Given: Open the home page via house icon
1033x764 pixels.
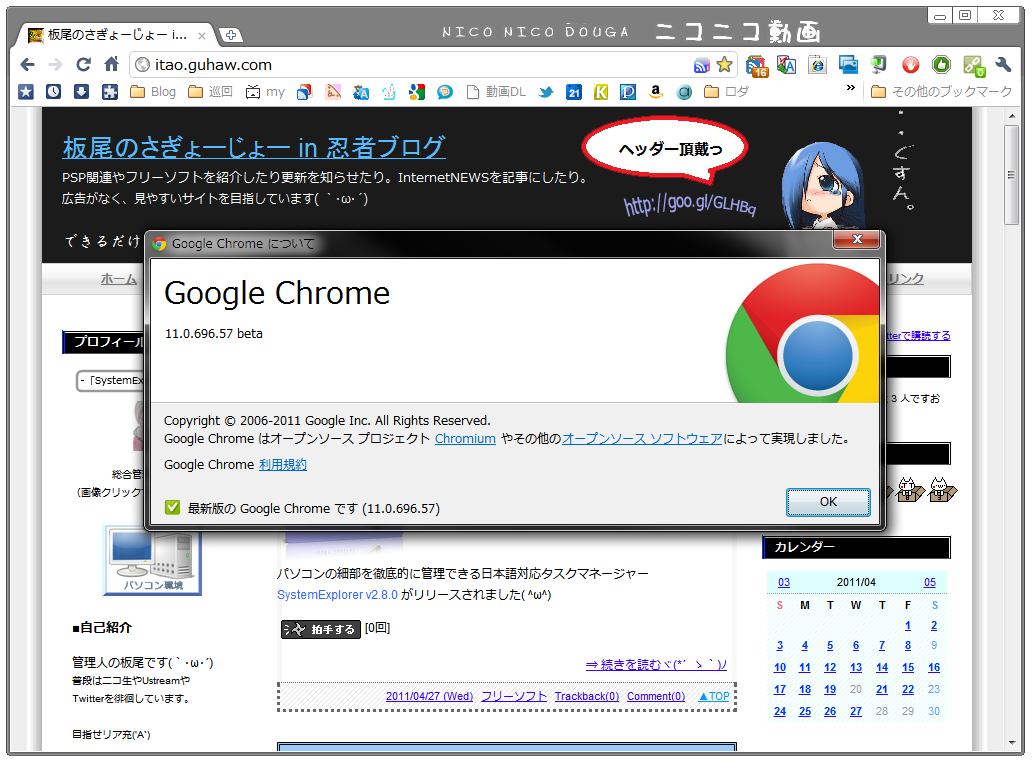Looking at the screenshot, I should (111, 64).
